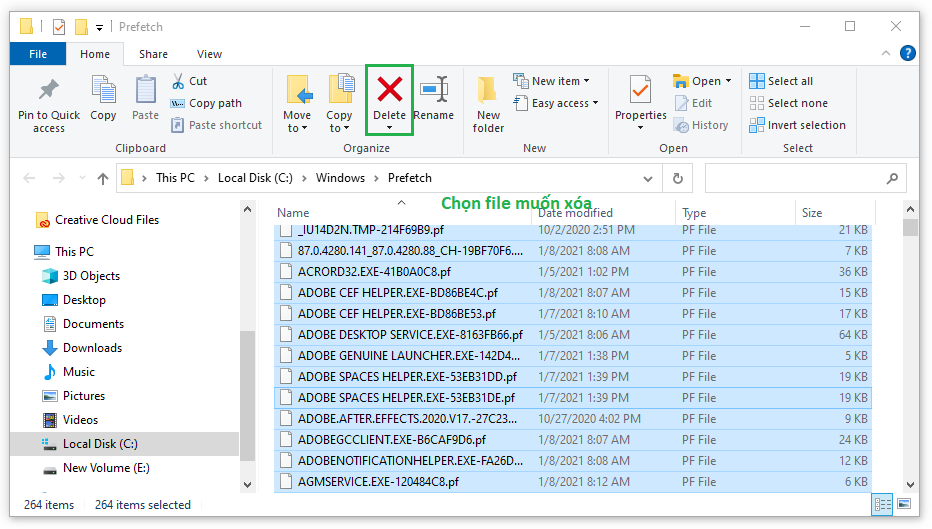Click the red X Delete icon

click(x=389, y=90)
